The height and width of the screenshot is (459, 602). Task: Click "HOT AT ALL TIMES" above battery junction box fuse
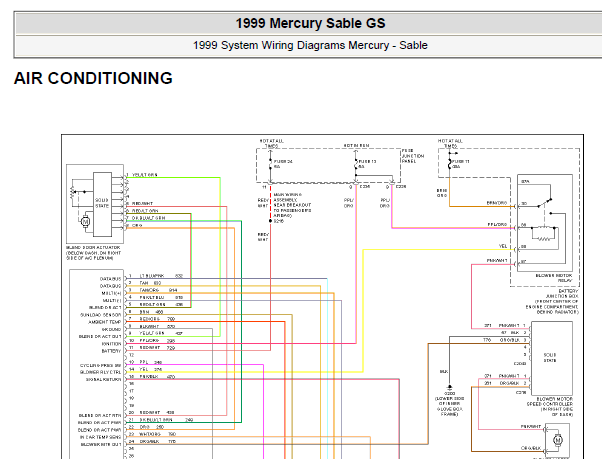[450, 144]
